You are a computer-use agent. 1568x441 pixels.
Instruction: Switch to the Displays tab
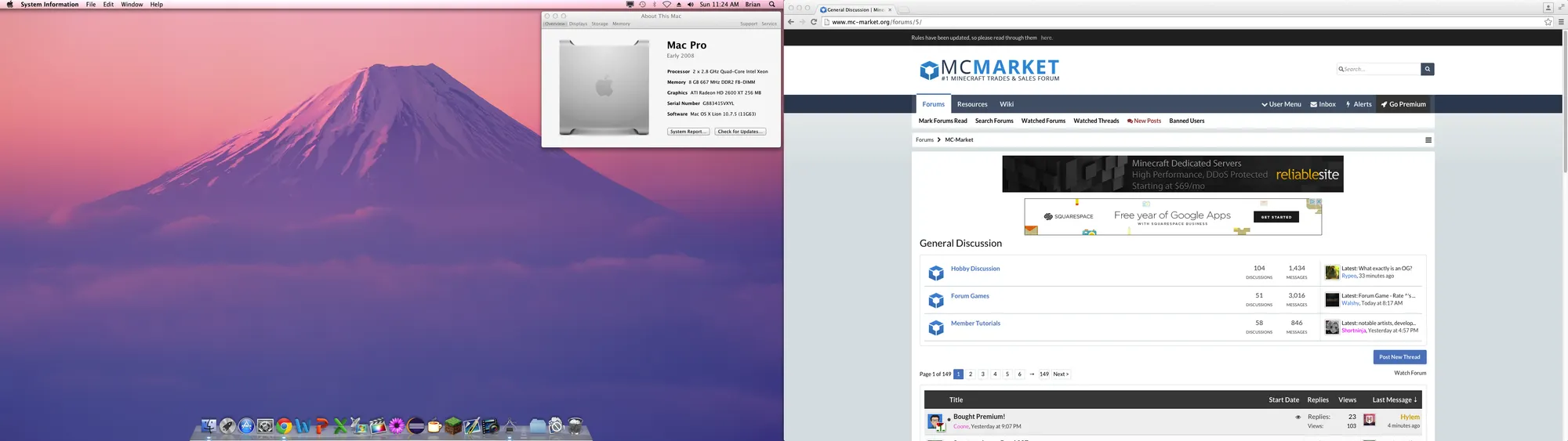578,23
